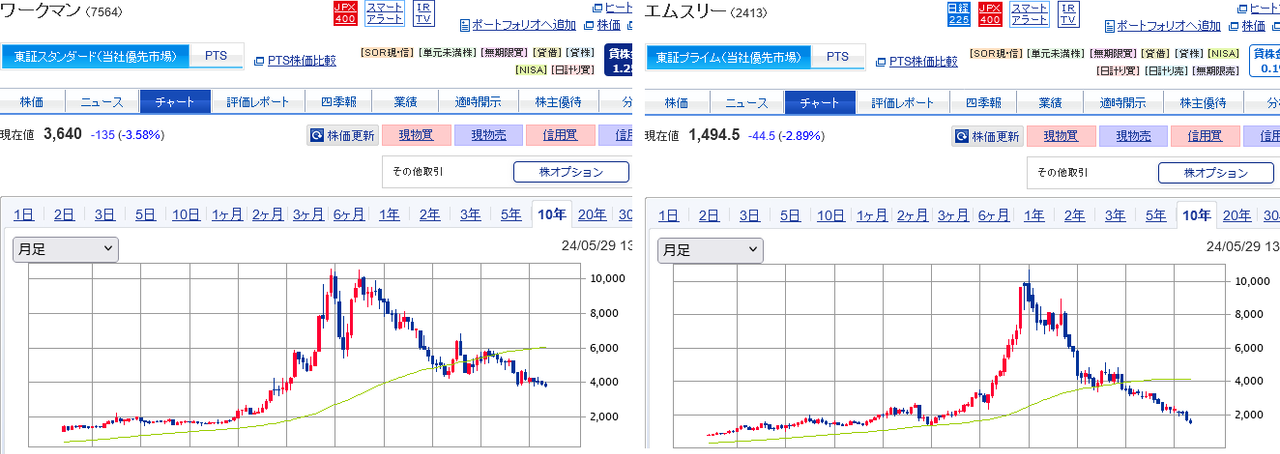1280x454 pixels.
Task: Select 東証プライム market for エムスリー
Action: [728, 57]
